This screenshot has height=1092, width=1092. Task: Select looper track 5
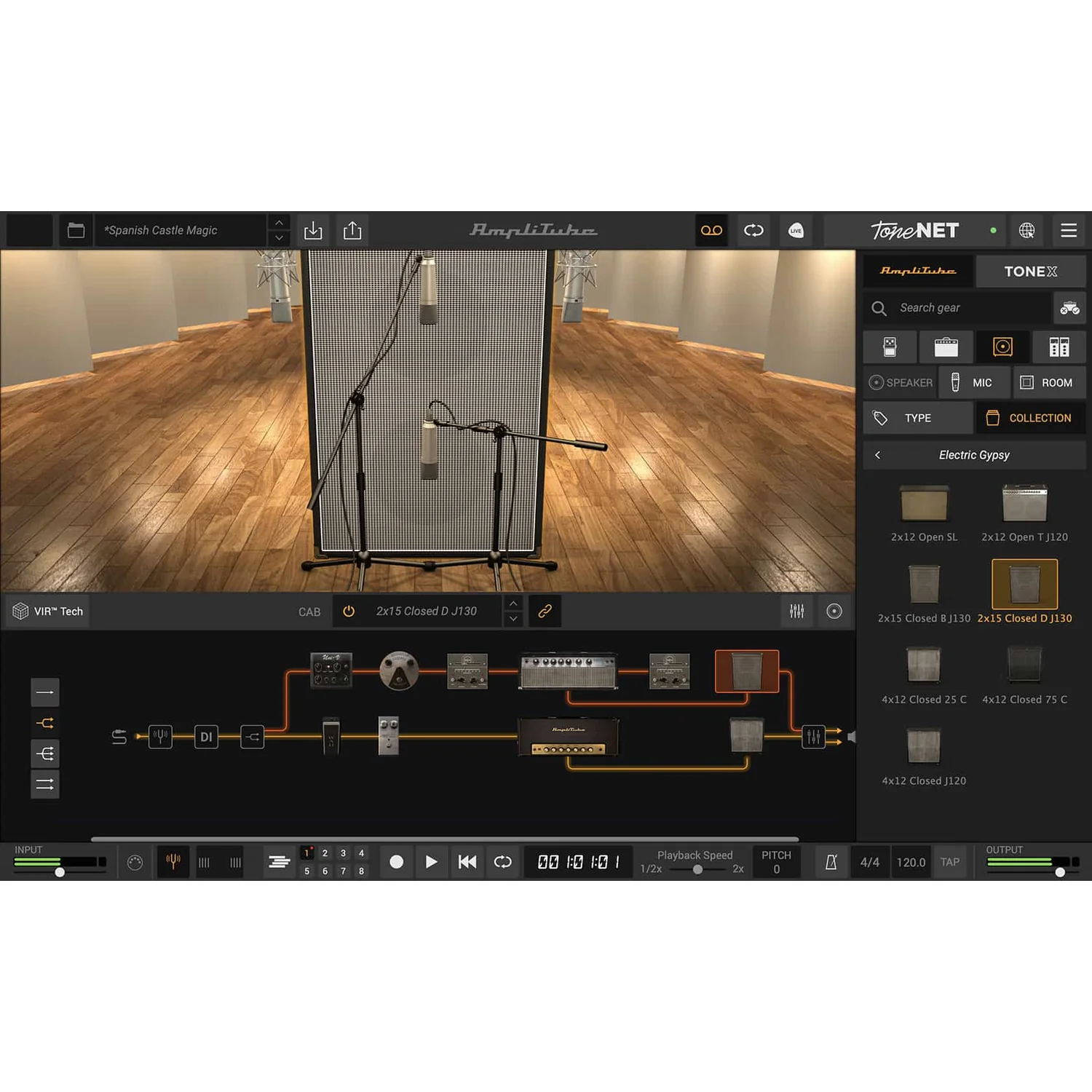(x=307, y=871)
